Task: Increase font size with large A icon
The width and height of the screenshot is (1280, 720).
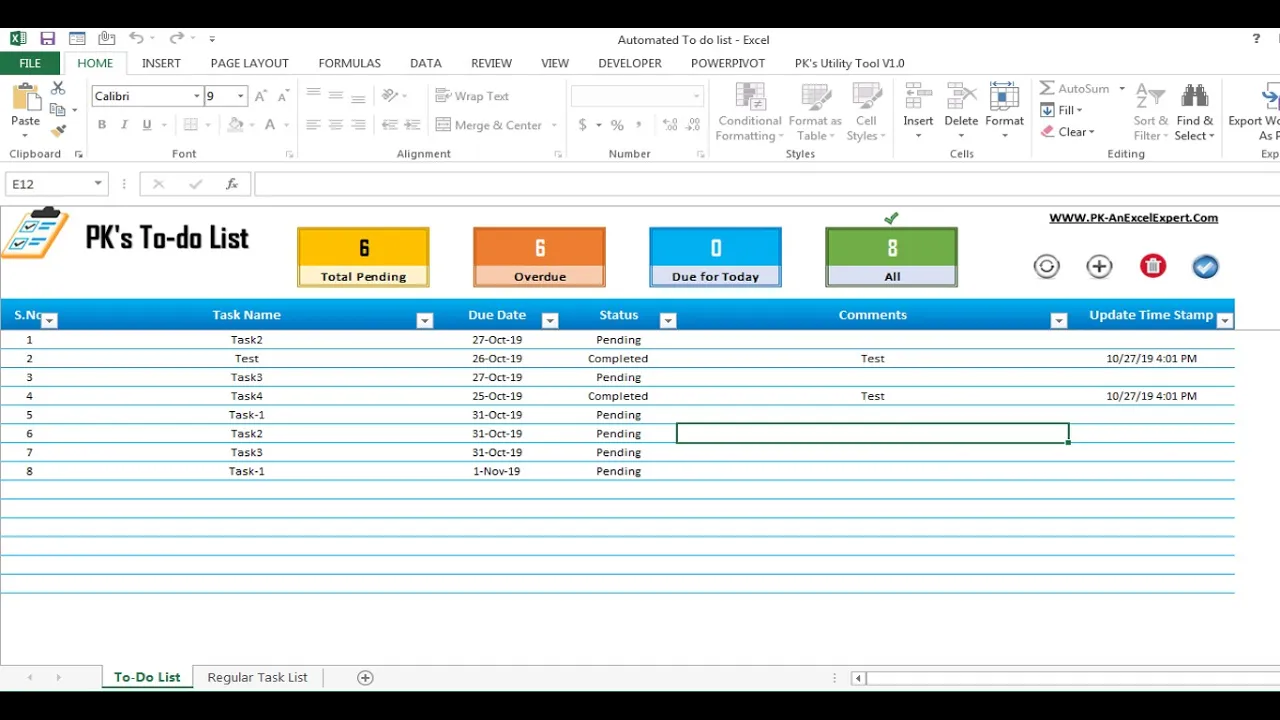Action: click(261, 96)
